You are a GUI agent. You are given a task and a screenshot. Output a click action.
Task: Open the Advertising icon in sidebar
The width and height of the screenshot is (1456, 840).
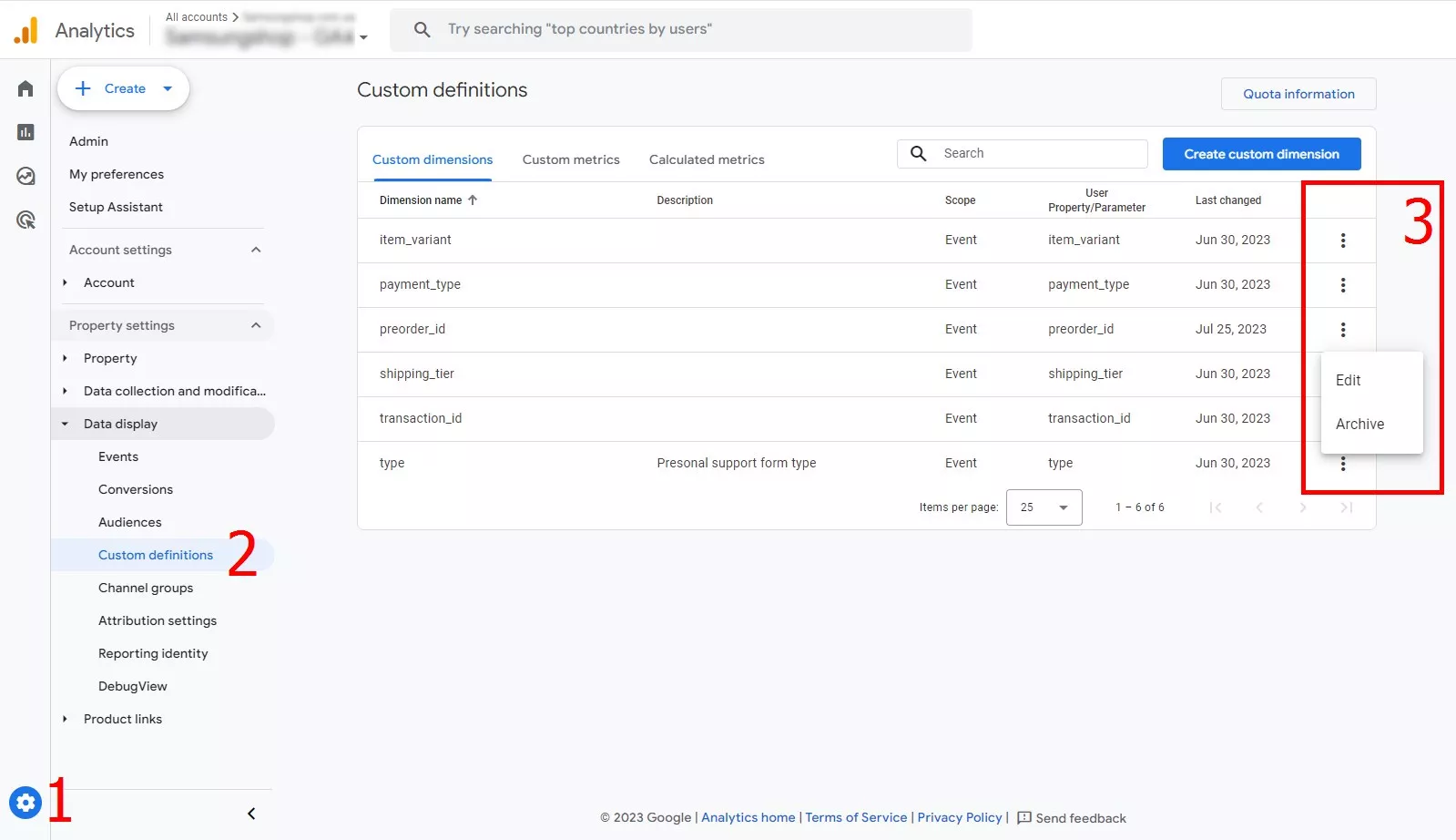point(25,220)
